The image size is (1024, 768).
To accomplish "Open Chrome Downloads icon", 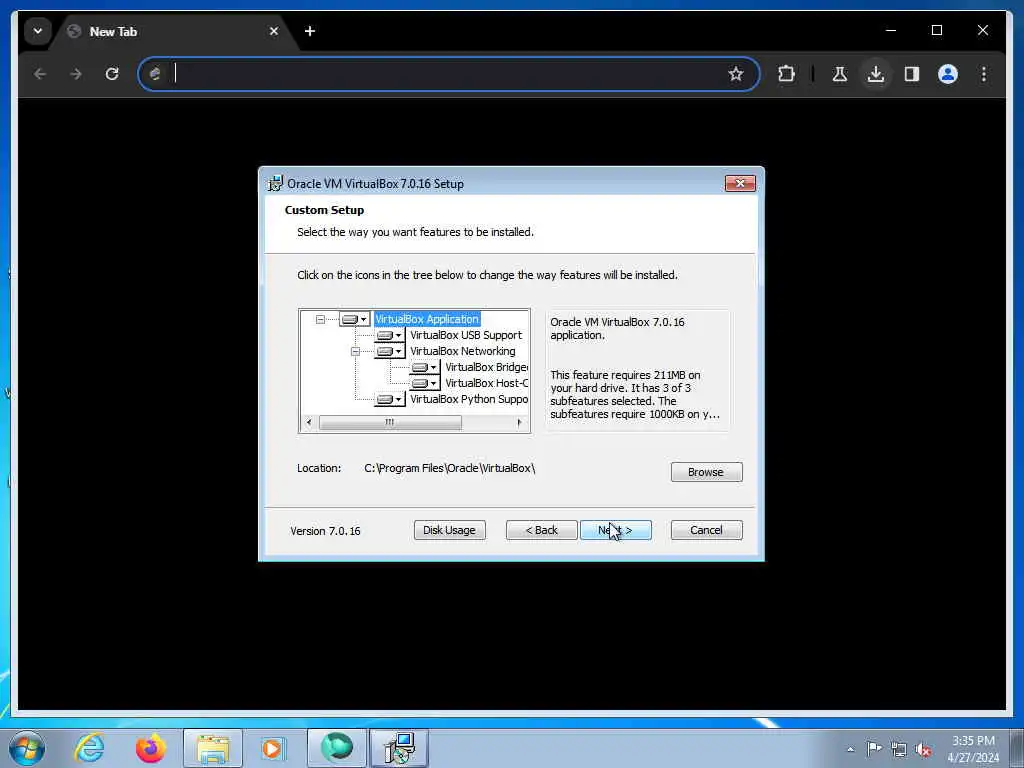I will [876, 74].
